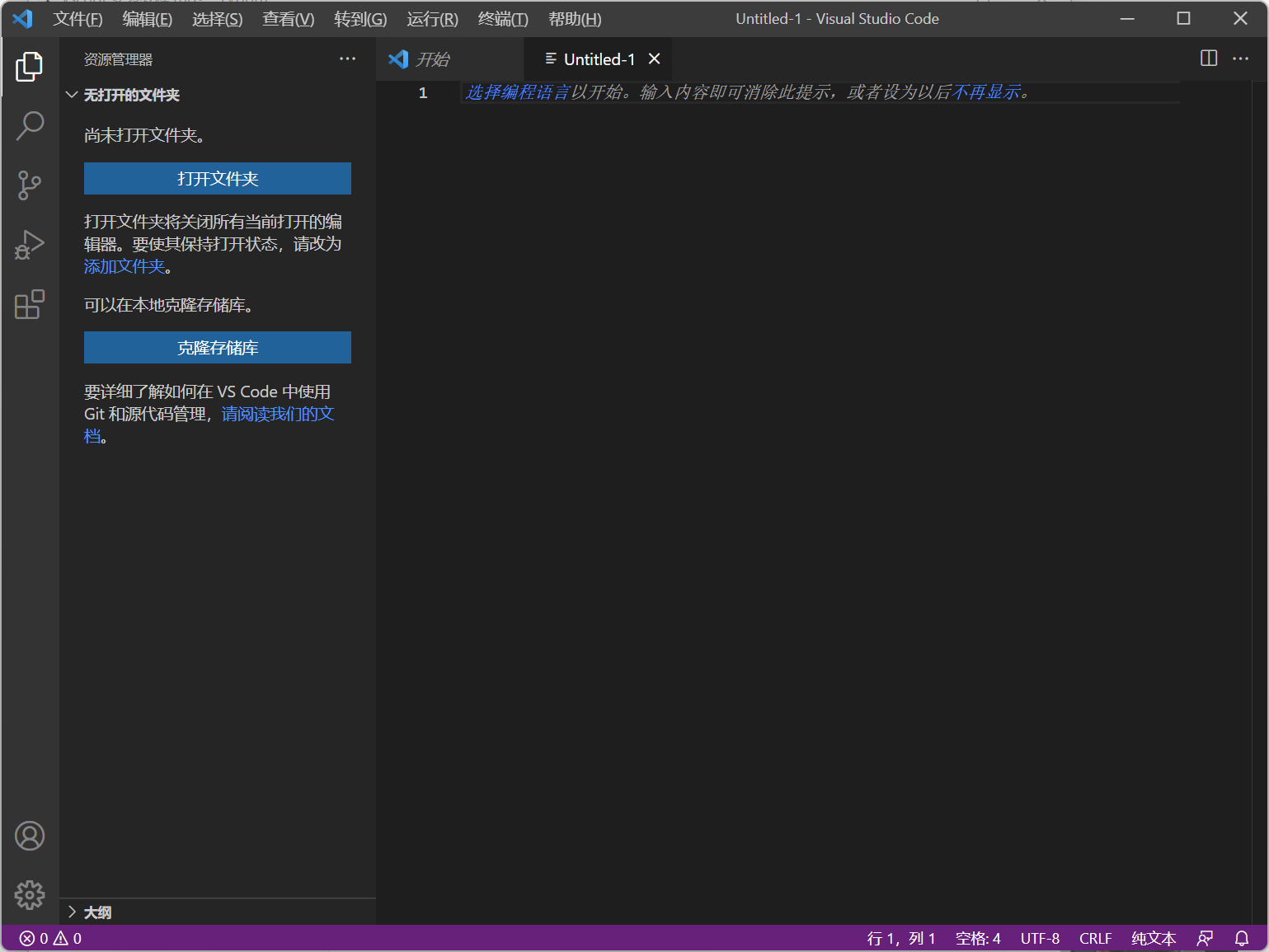This screenshot has height=952, width=1269.
Task: Open the 编辑(E) menu
Action: [x=148, y=19]
